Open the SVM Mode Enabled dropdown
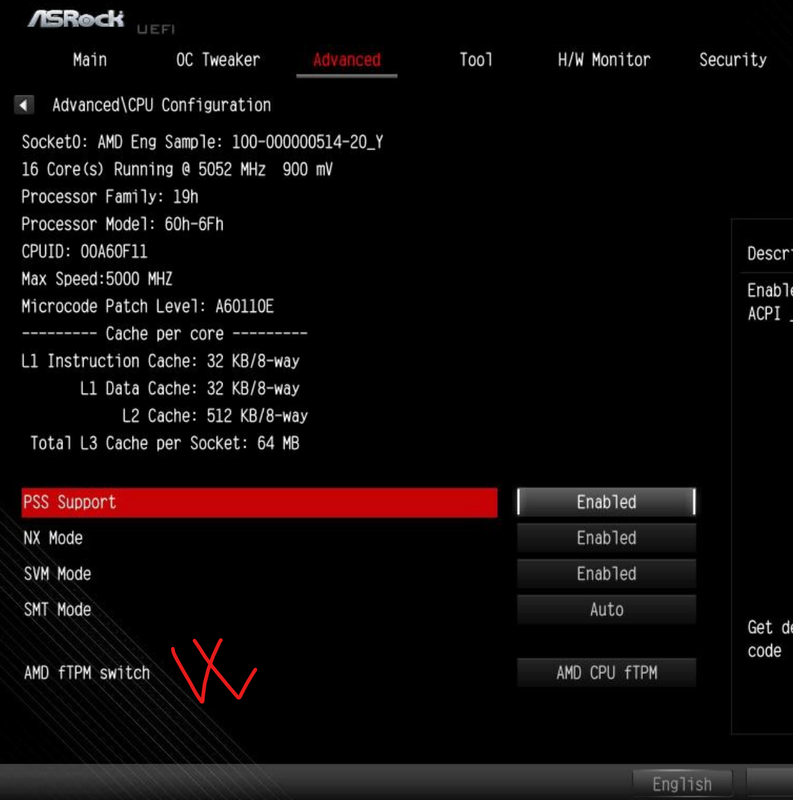793x800 pixels. (606, 573)
